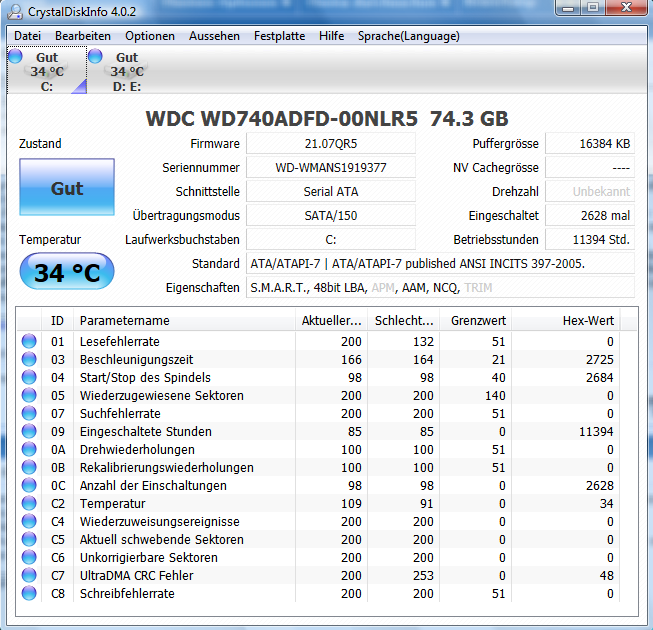The width and height of the screenshot is (653, 630).
Task: Select parameter name Schreibfehlerrate
Action: click(x=127, y=593)
